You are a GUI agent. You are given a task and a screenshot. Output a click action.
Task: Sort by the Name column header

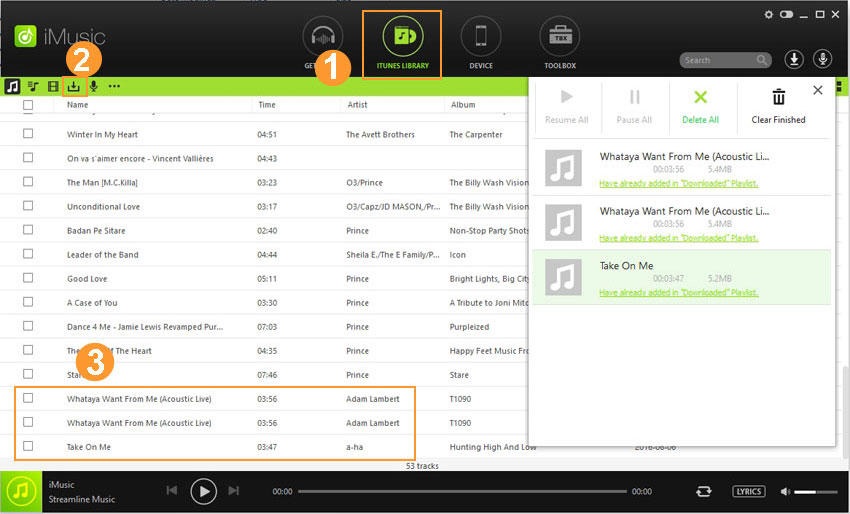78,105
